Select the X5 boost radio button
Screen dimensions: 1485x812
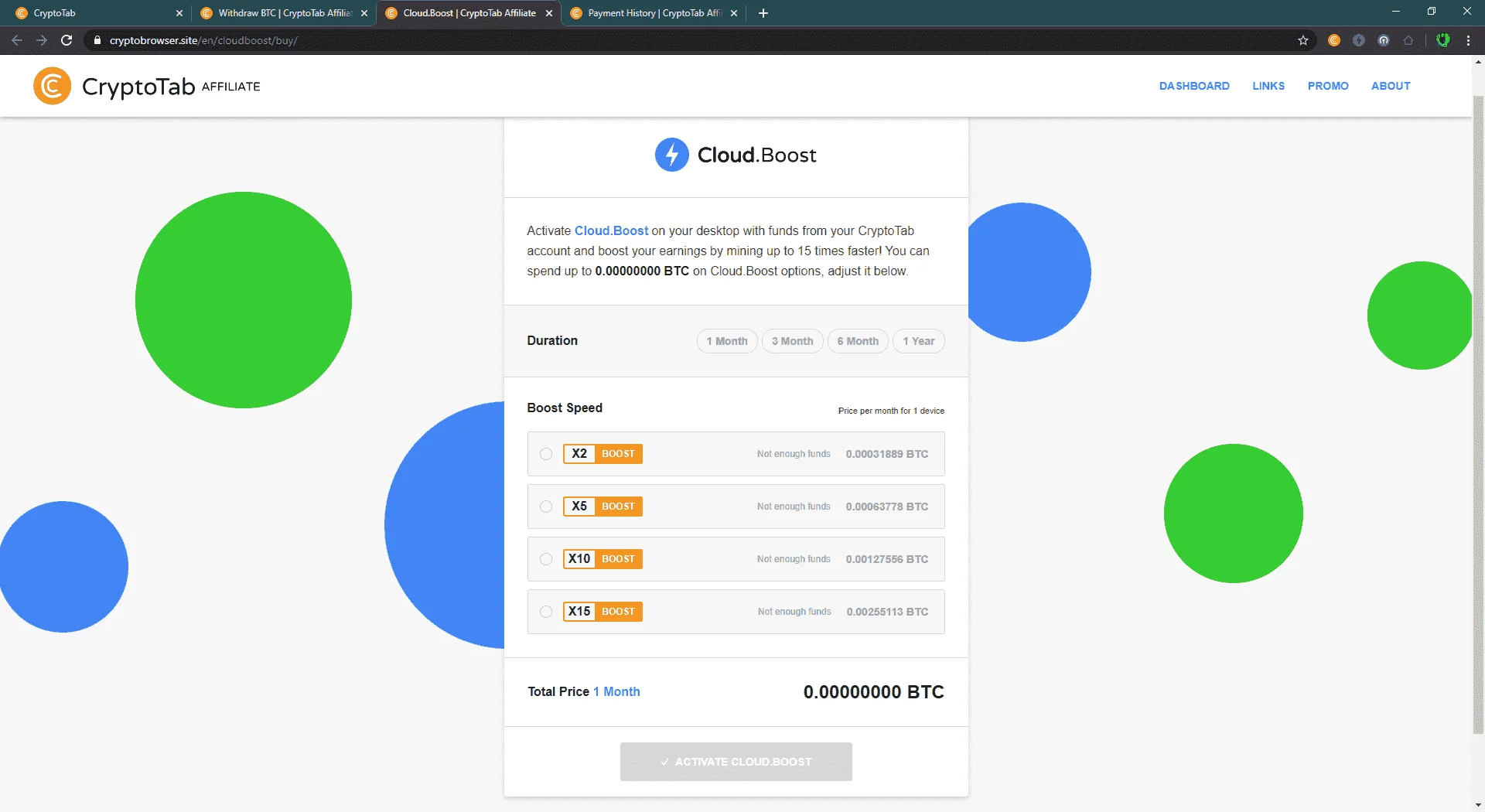click(546, 507)
